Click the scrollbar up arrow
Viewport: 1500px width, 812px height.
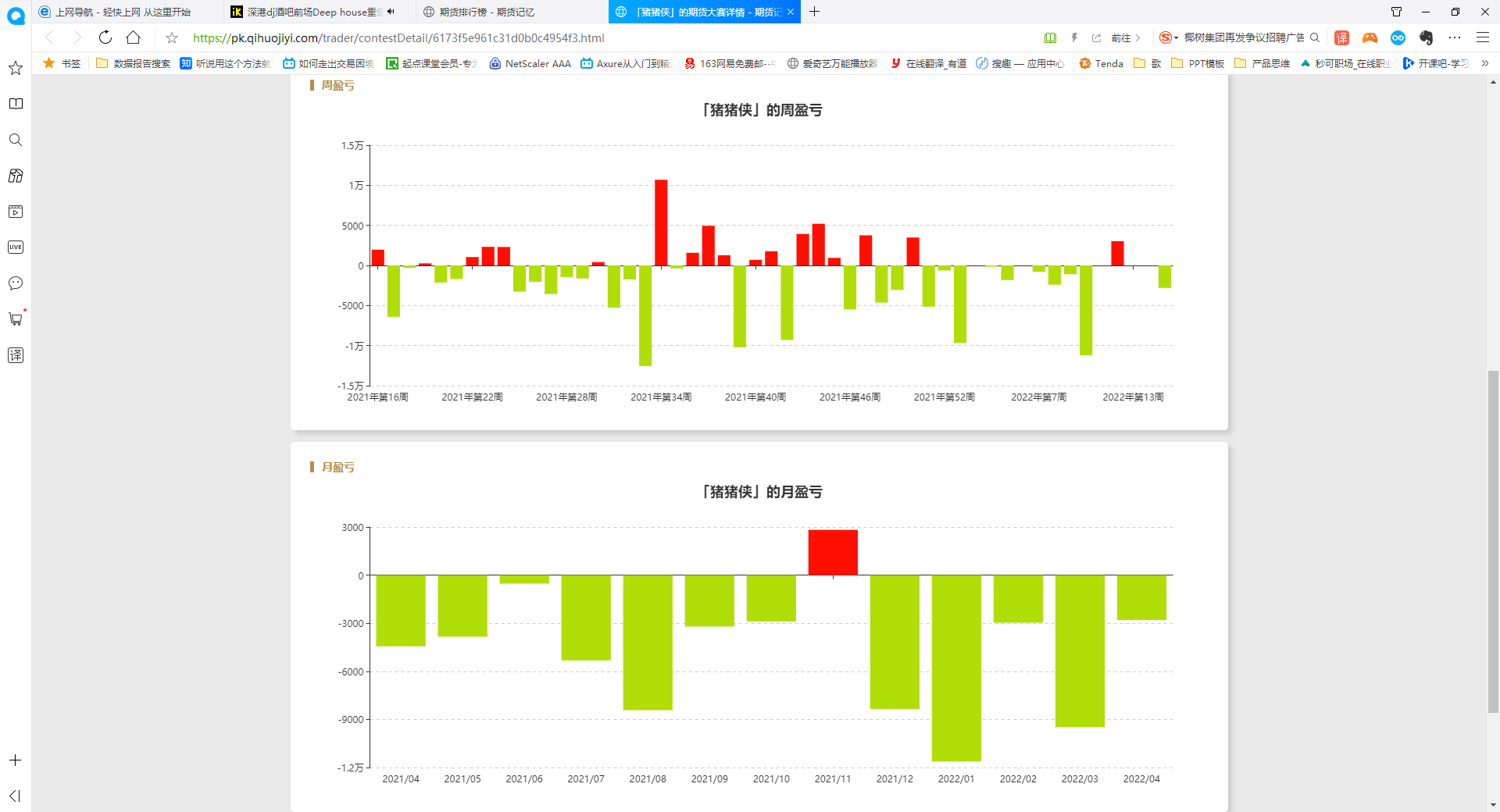pyautogui.click(x=1493, y=81)
